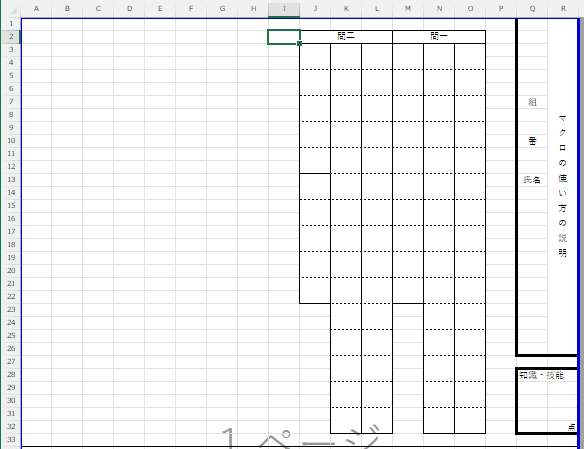Select row 22 header

pyautogui.click(x=11, y=296)
